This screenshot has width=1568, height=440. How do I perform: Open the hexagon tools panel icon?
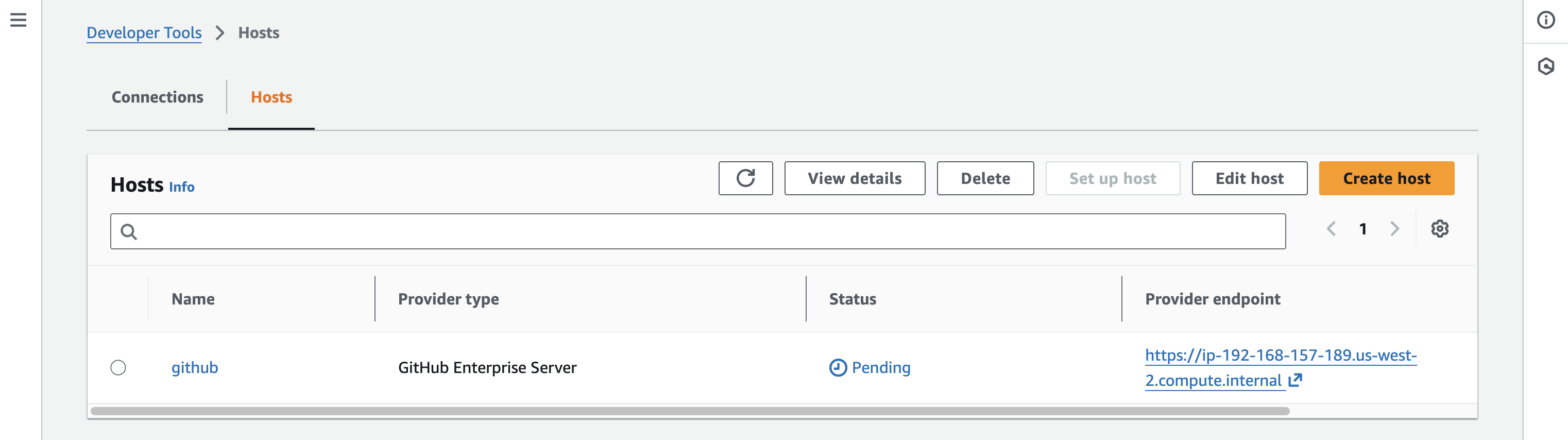(1545, 66)
